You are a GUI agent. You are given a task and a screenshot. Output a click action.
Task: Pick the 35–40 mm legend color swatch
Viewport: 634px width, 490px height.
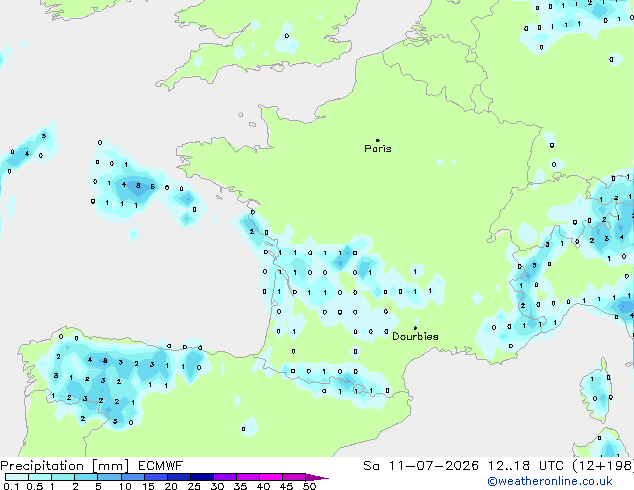coord(248,477)
